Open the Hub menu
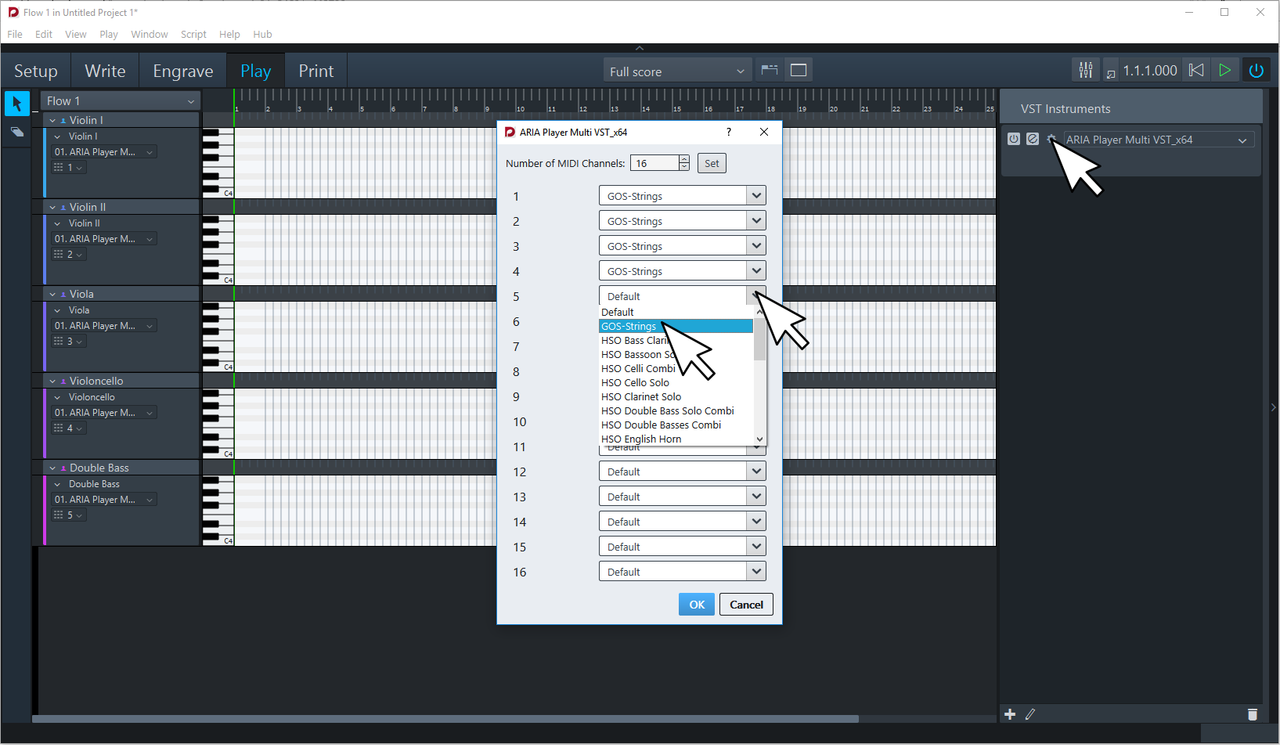The width and height of the screenshot is (1280, 745). pyautogui.click(x=262, y=34)
